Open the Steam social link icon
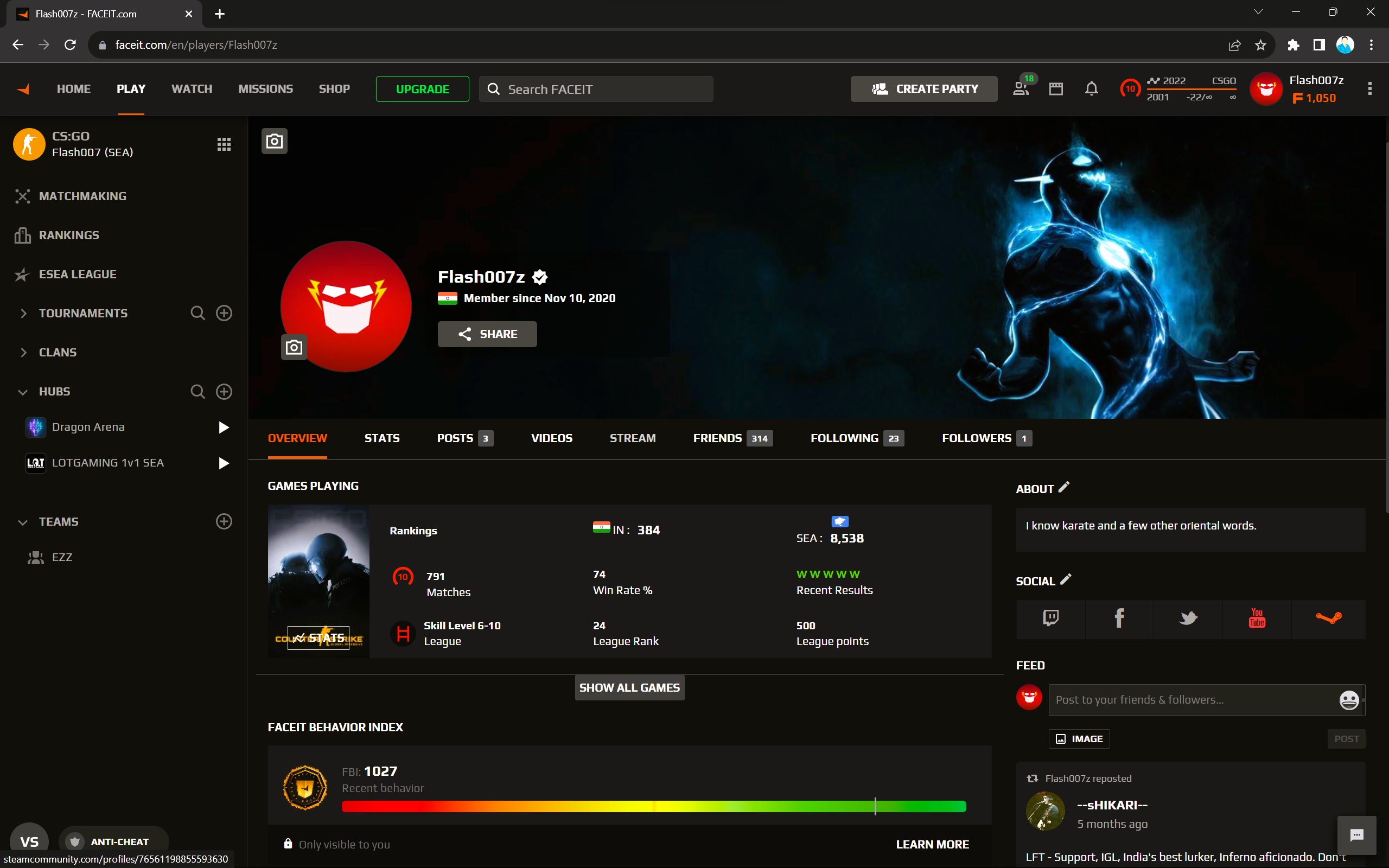The width and height of the screenshot is (1389, 868). tap(1328, 618)
